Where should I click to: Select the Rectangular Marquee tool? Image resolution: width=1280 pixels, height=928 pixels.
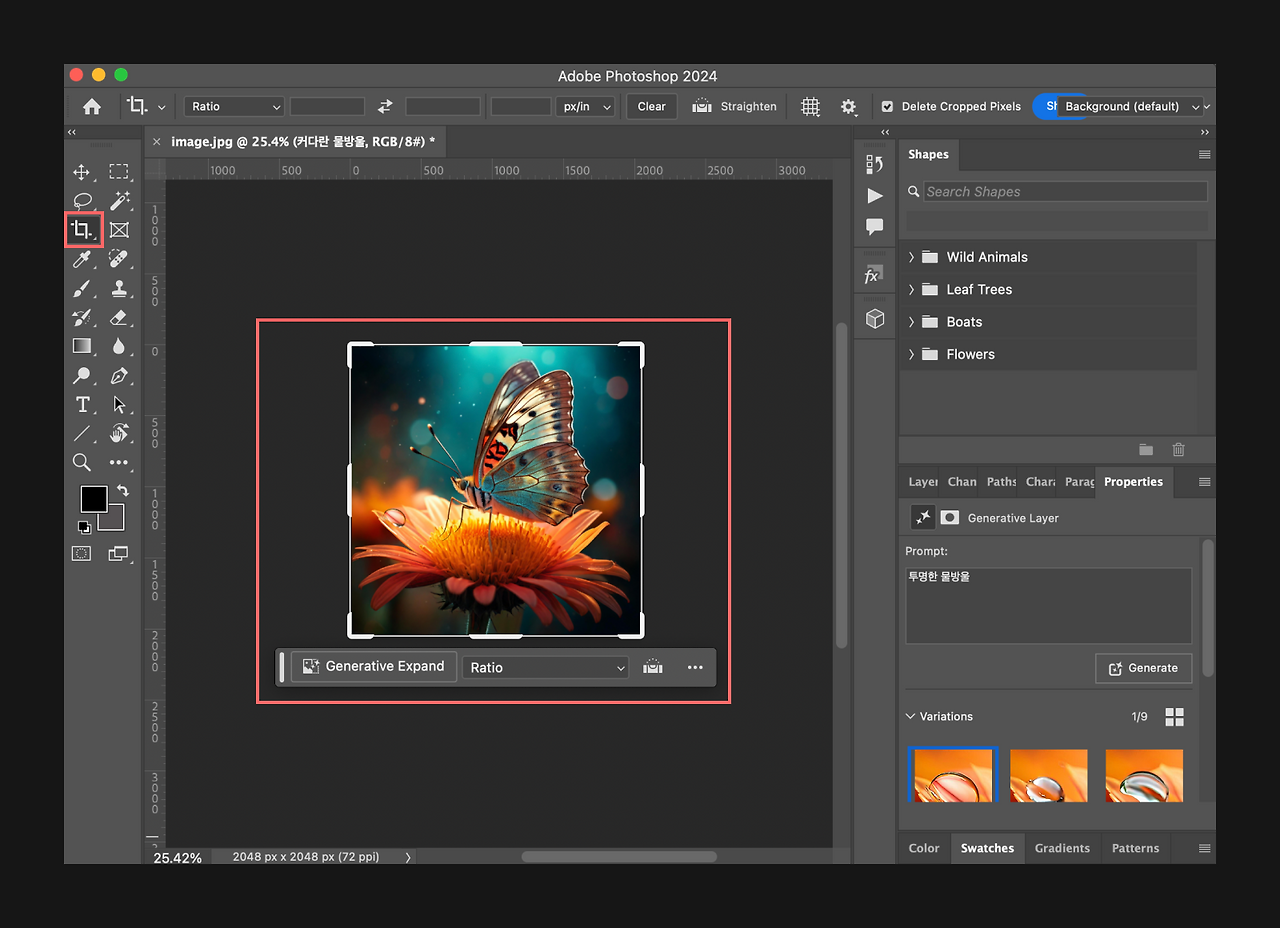click(x=119, y=172)
